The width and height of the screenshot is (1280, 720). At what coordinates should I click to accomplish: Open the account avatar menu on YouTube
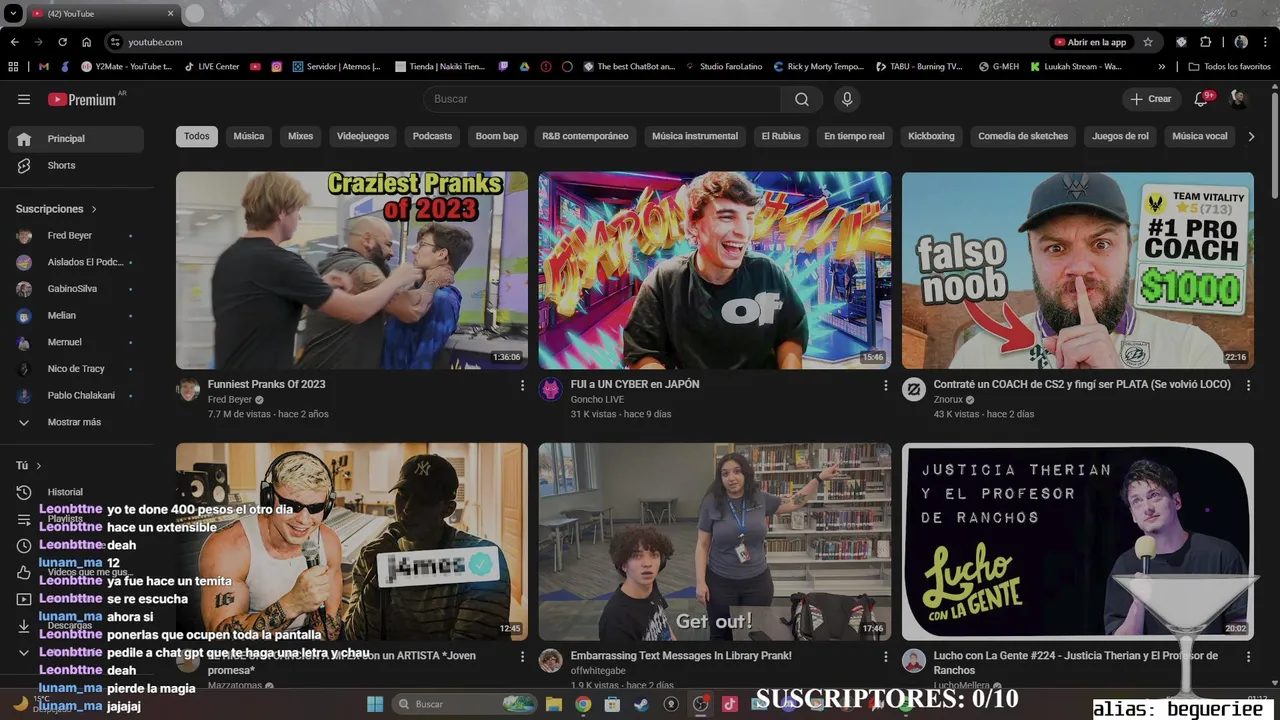pos(1238,99)
